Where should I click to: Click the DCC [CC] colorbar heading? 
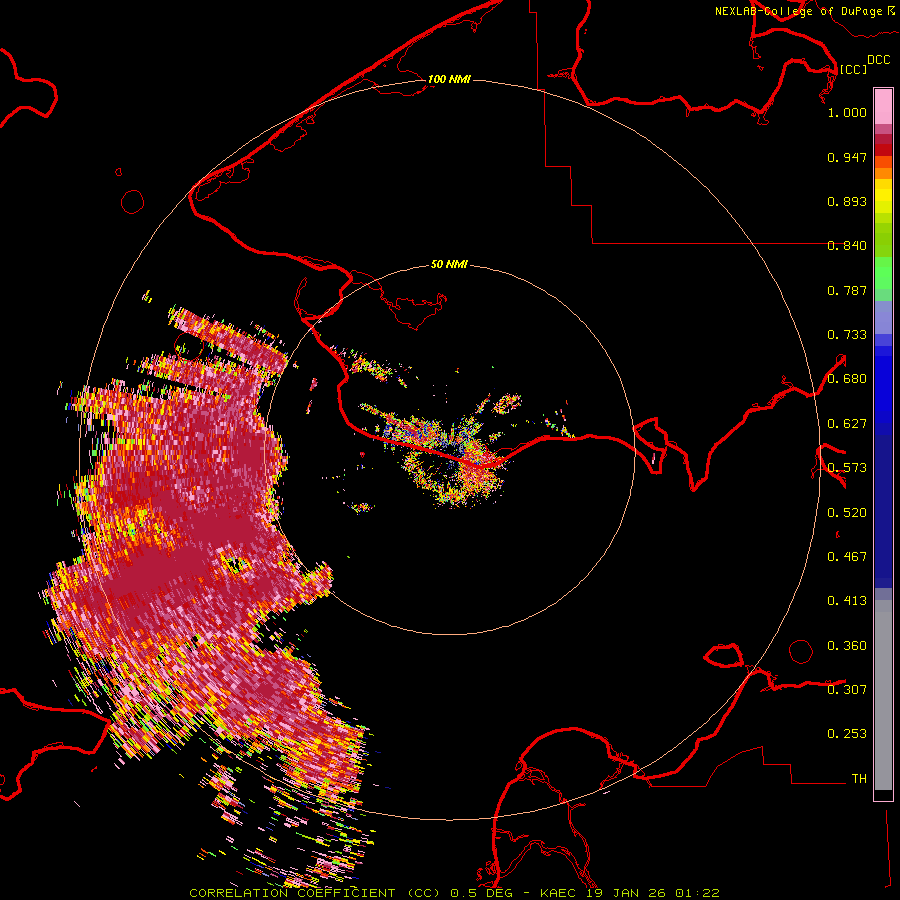(x=864, y=64)
